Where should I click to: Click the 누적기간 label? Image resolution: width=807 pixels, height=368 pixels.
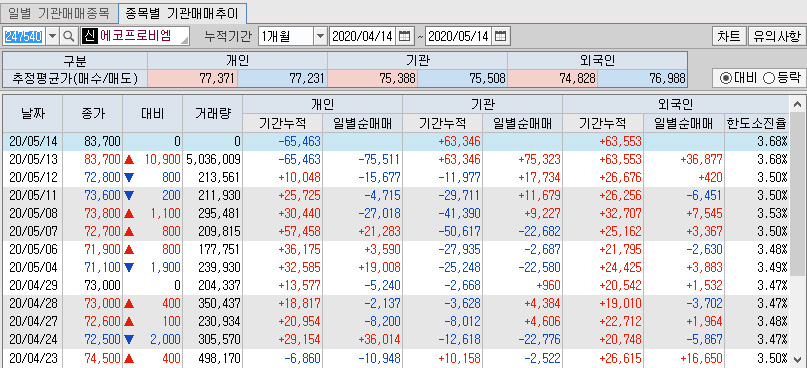pos(228,36)
